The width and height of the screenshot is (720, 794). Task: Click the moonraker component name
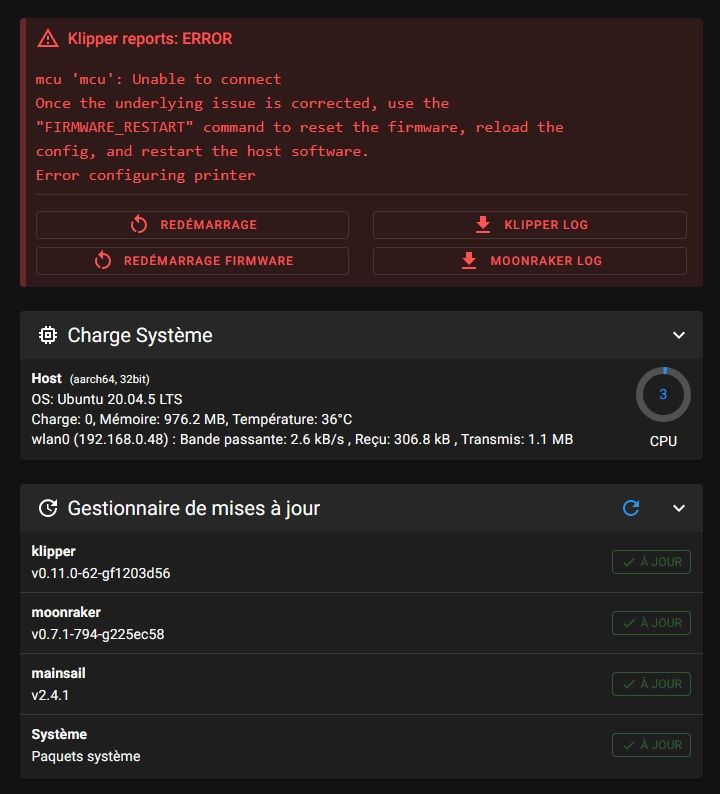(66, 612)
